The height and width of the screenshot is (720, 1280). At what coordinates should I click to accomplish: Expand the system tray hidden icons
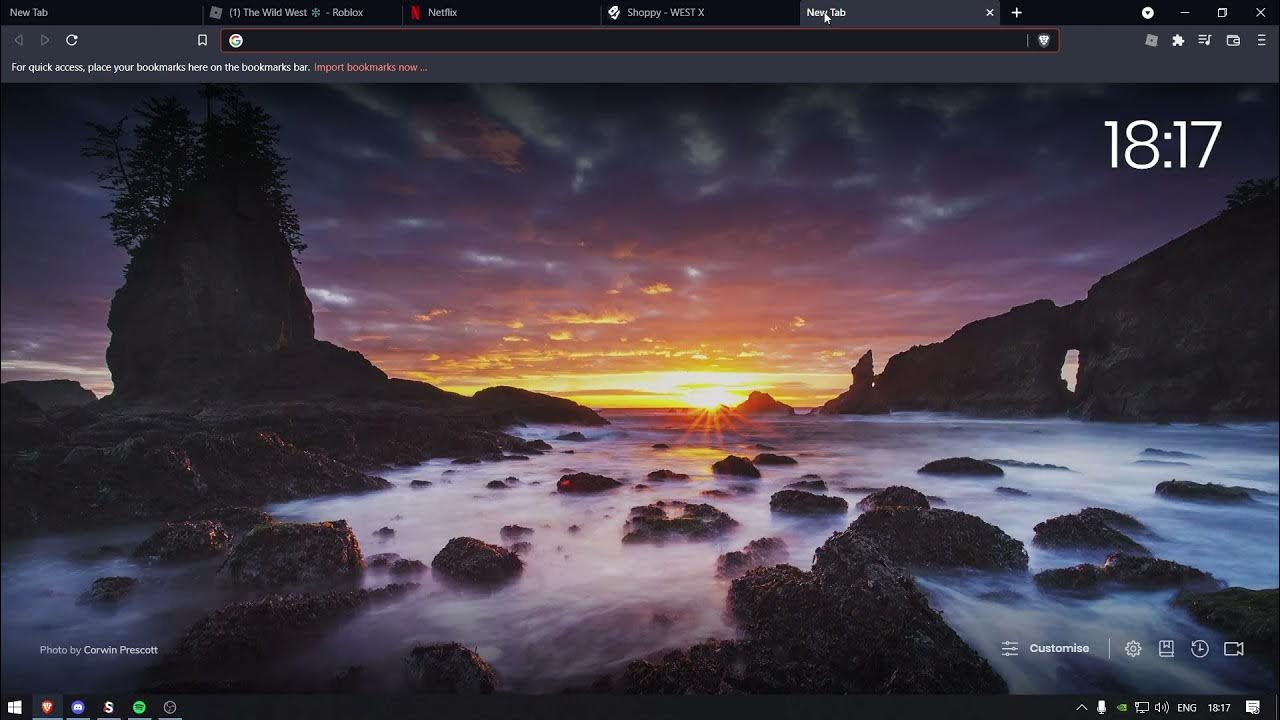point(1081,708)
